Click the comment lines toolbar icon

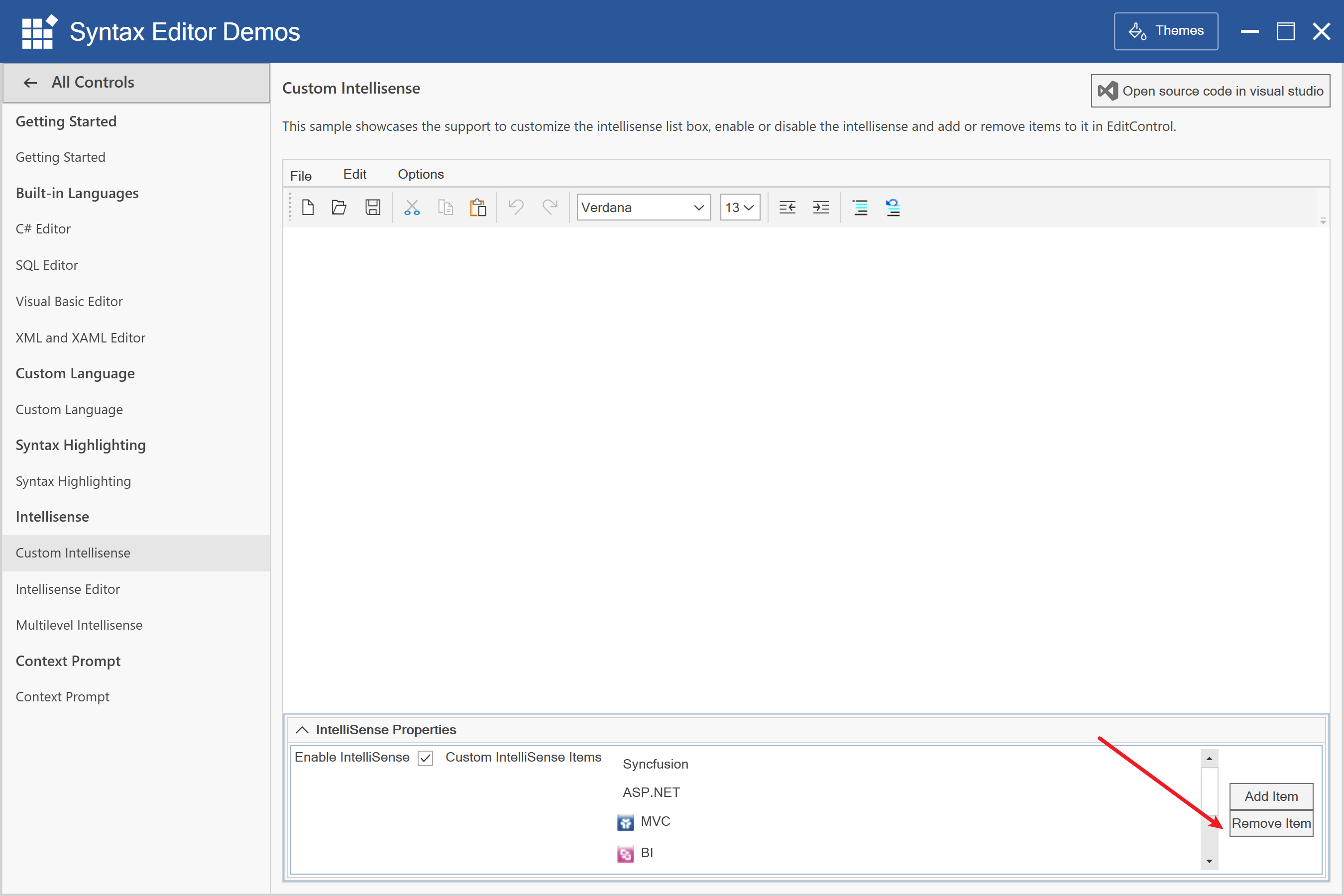860,208
